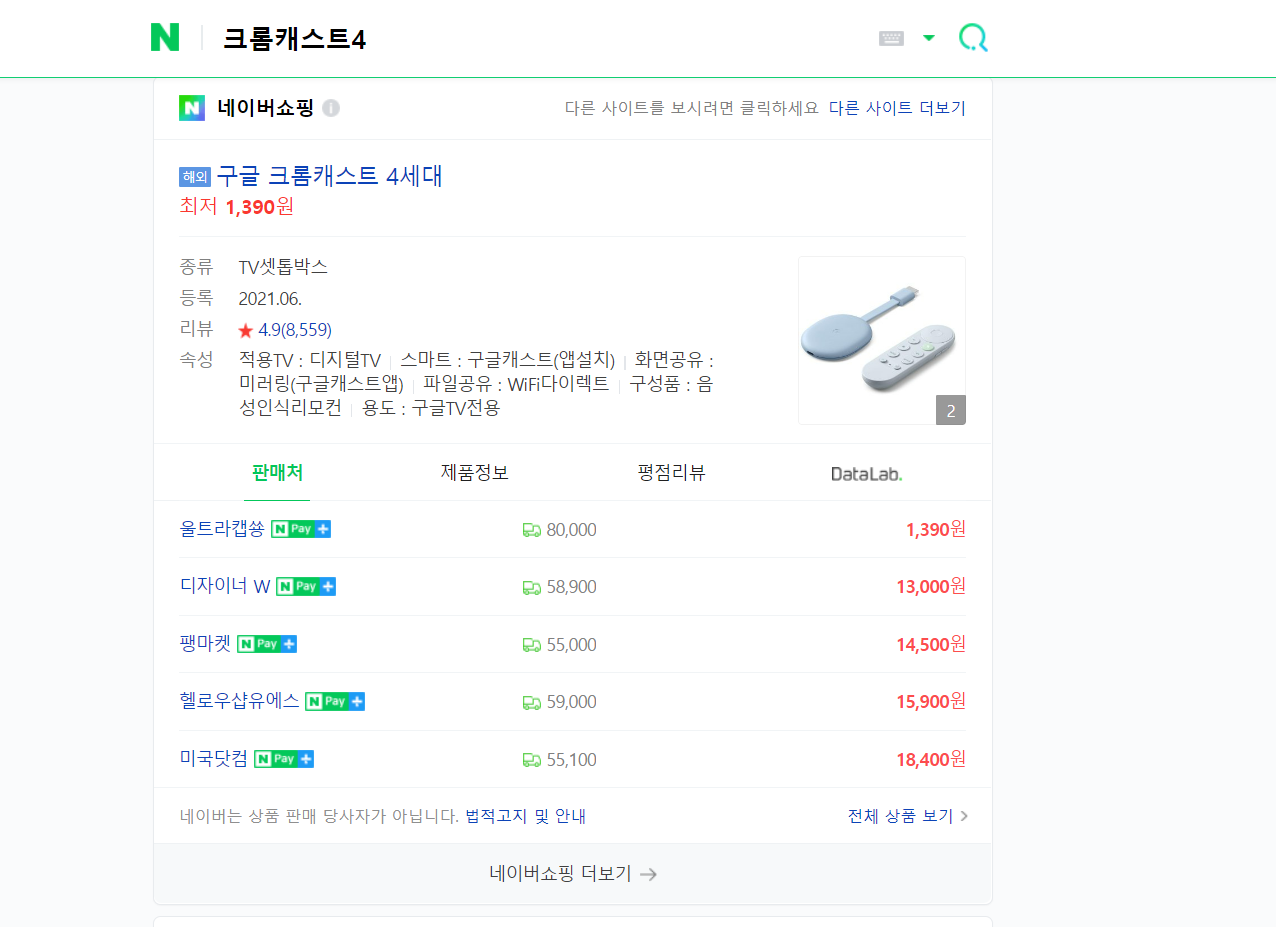Click the chevron after 전체 상품 보기

pos(964,816)
